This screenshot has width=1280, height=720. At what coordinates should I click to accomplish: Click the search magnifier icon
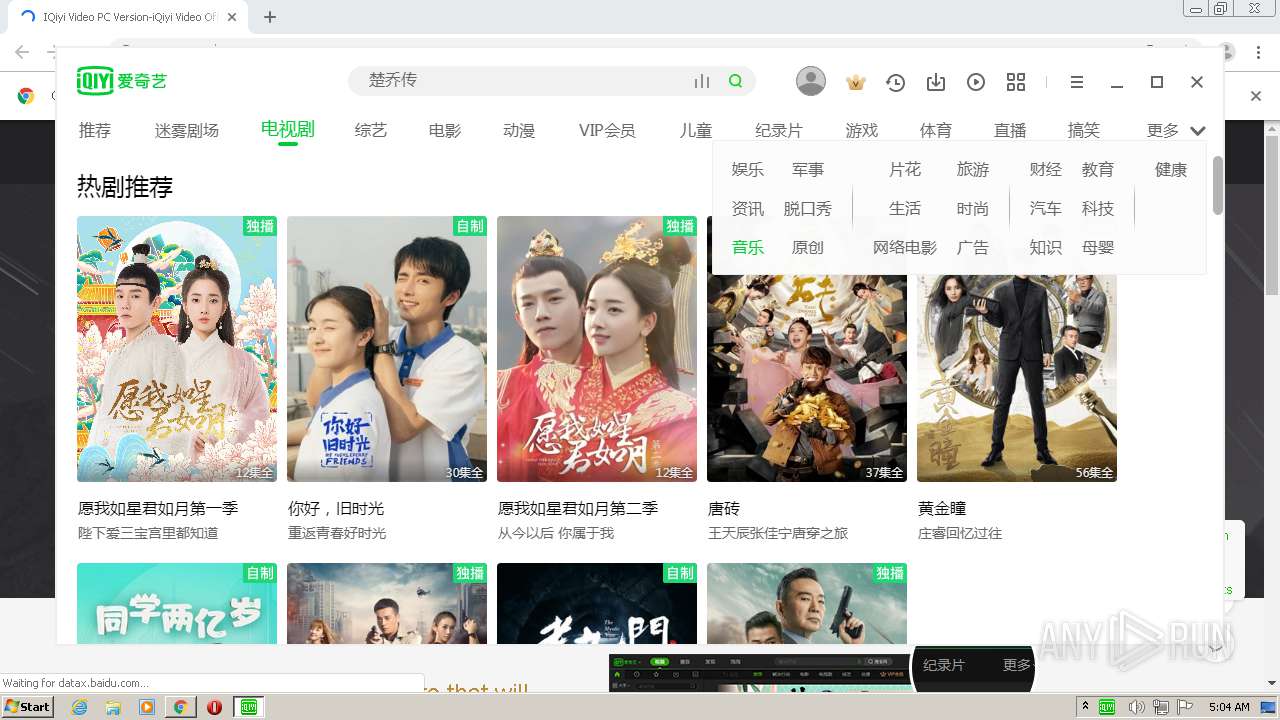pyautogui.click(x=736, y=81)
